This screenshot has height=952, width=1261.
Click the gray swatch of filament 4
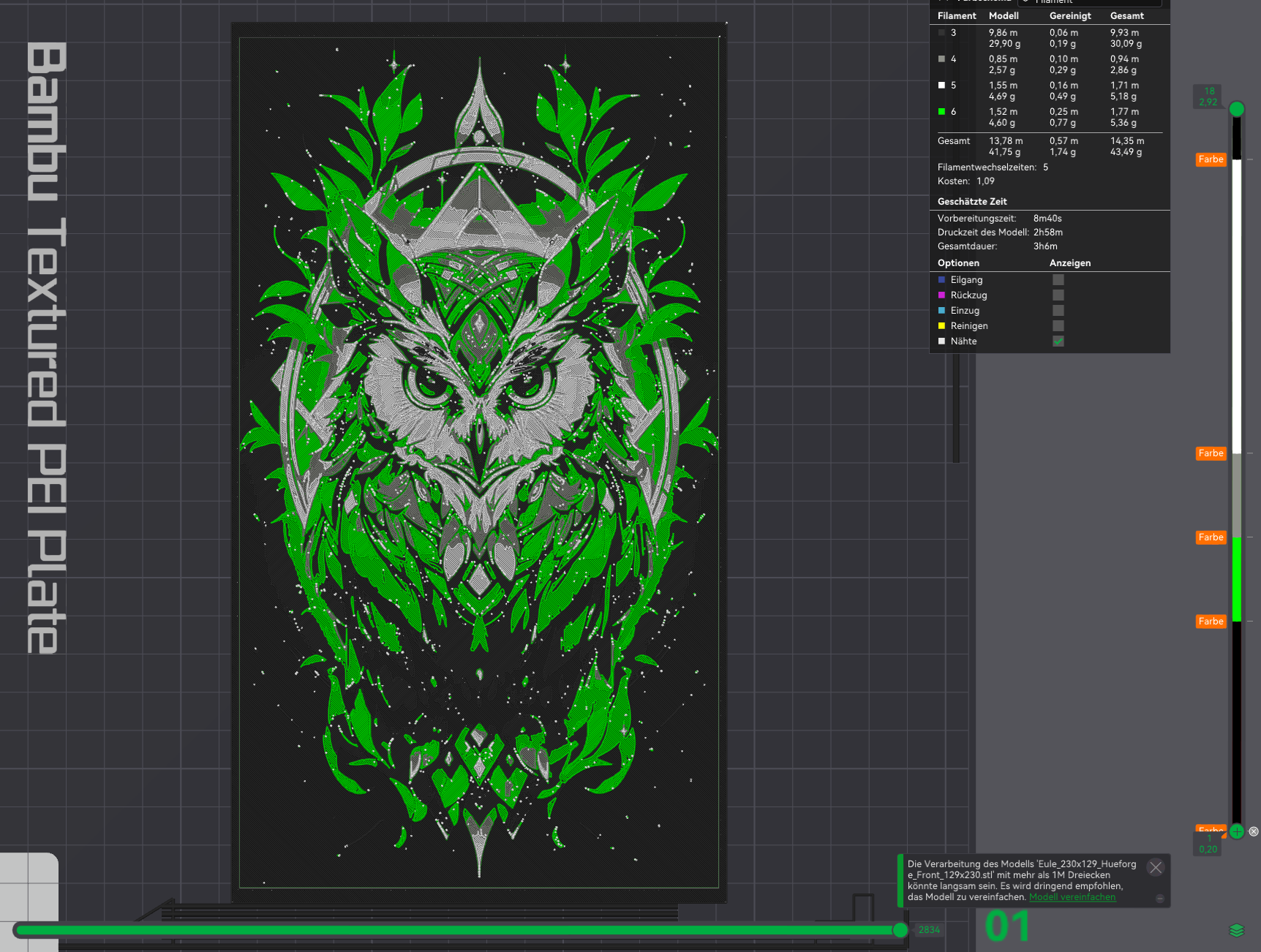tap(941, 59)
